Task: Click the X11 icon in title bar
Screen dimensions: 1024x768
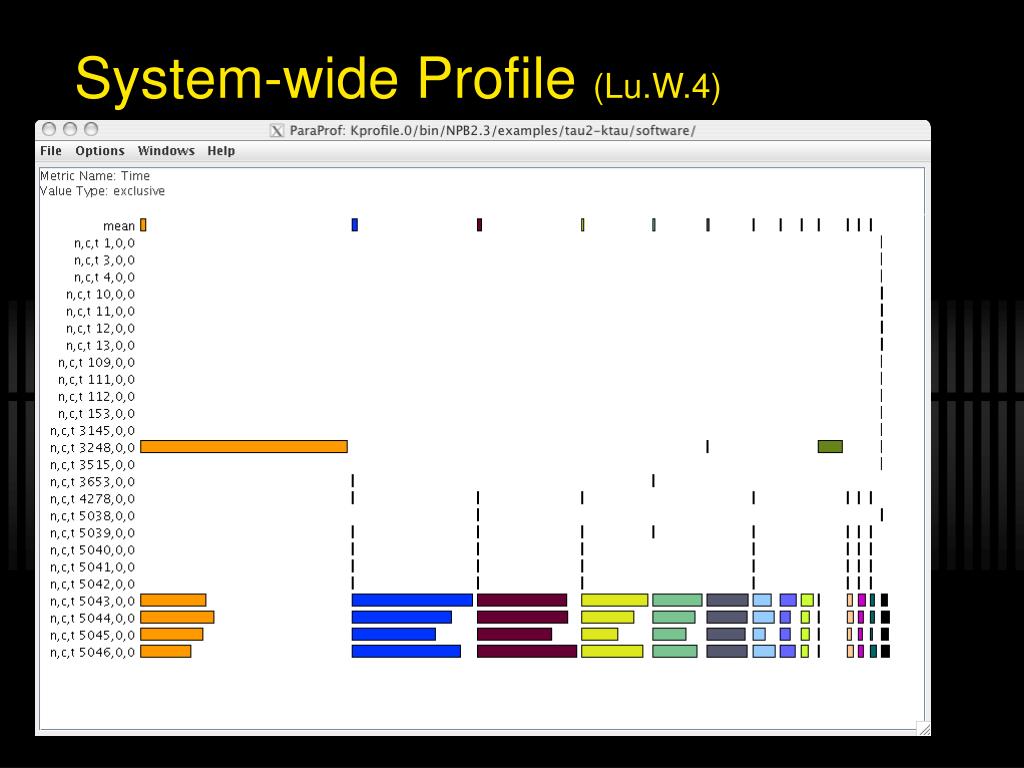Action: coord(277,131)
